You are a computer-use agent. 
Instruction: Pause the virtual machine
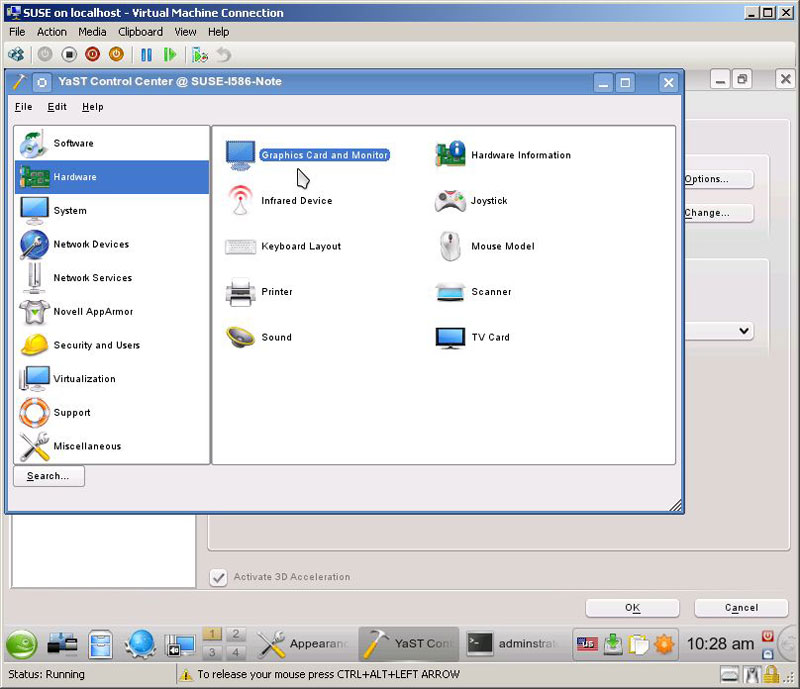click(146, 55)
